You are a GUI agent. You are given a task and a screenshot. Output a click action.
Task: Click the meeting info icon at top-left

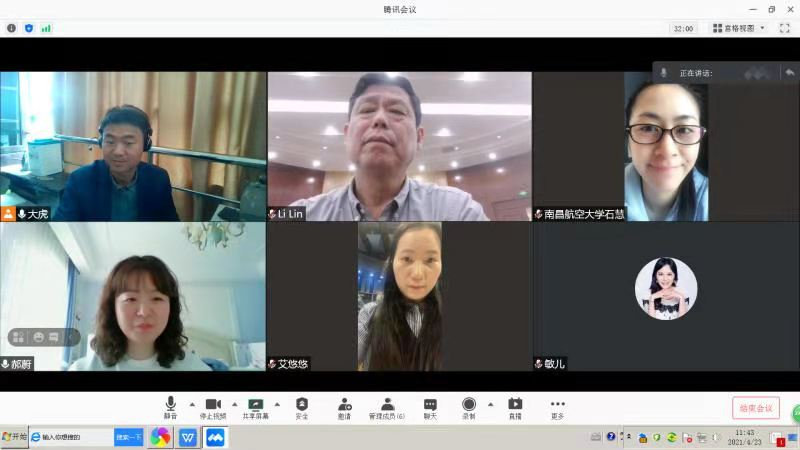[x=12, y=28]
